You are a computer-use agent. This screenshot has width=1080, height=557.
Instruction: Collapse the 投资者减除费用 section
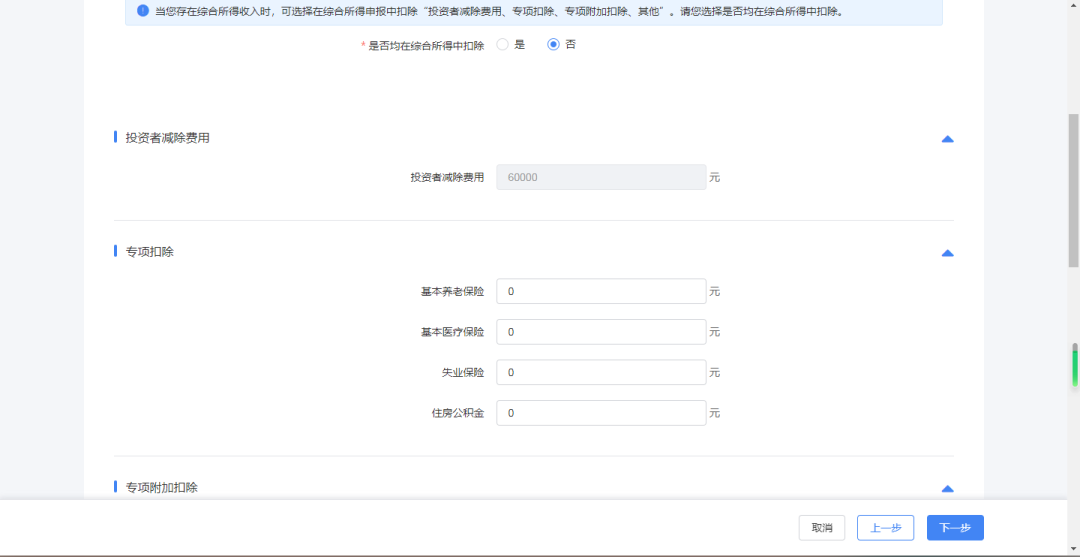point(947,139)
